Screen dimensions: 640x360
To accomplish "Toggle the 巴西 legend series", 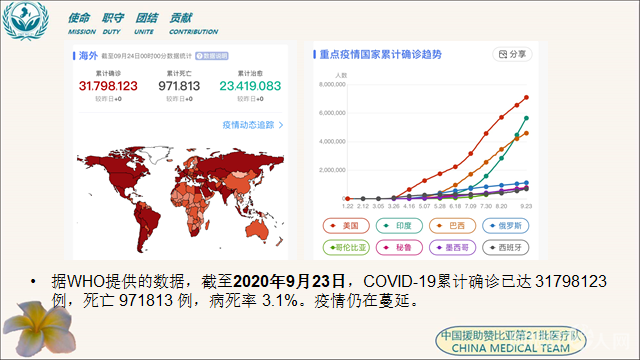I will coord(452,226).
